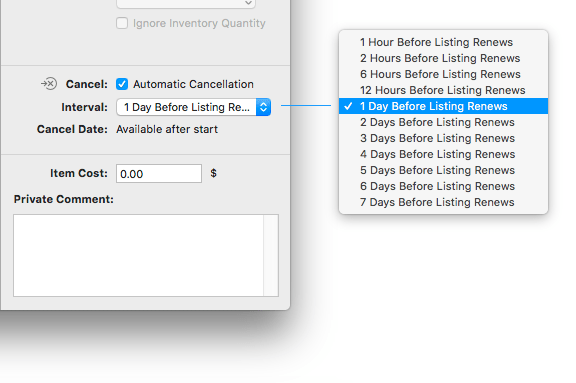Uncheck Automatic Cancellation checkbox

pos(122,84)
